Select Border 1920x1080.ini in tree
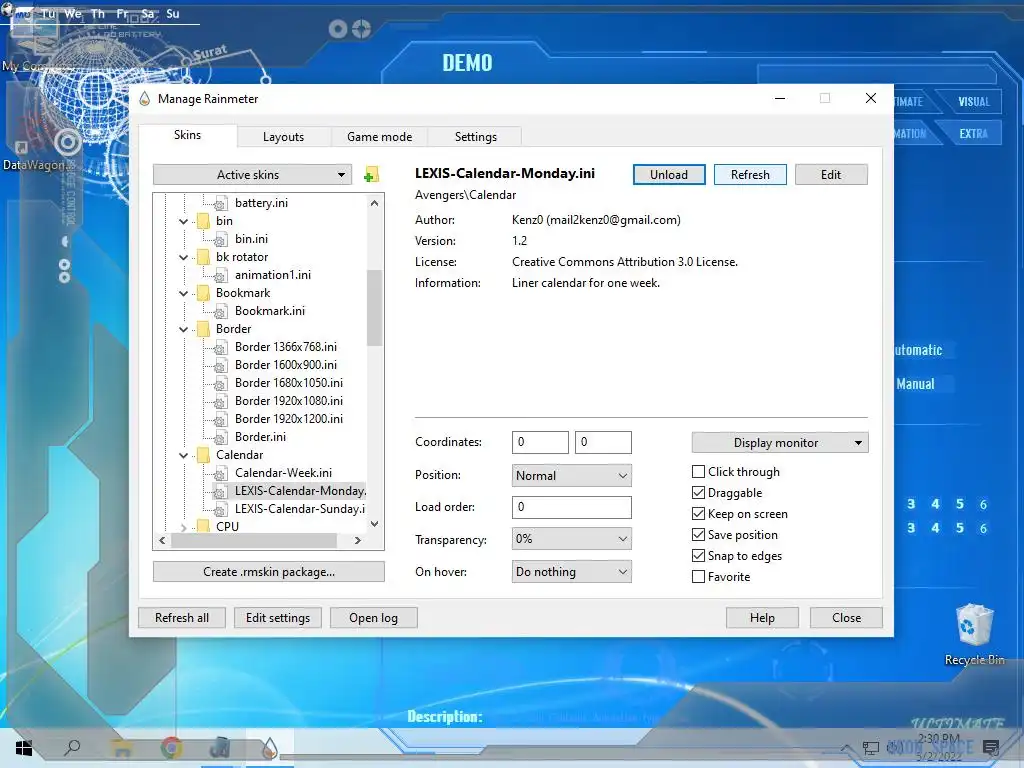1024x768 pixels. 289,400
